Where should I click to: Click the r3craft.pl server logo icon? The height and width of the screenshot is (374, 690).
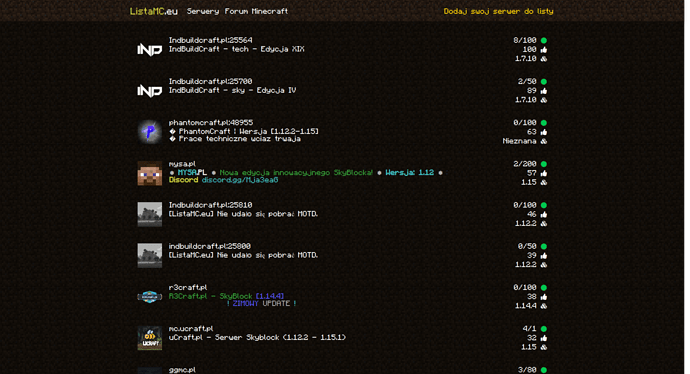point(150,297)
